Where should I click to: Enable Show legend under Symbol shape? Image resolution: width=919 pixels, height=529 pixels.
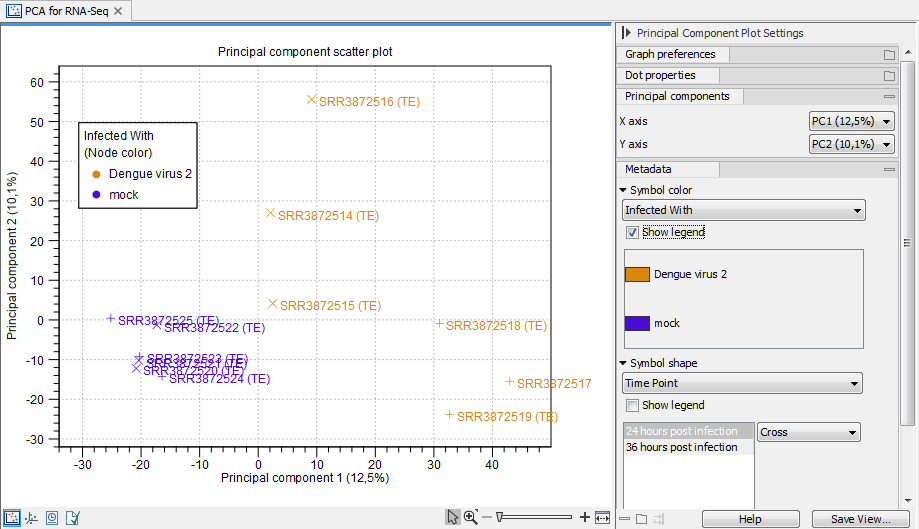point(632,405)
